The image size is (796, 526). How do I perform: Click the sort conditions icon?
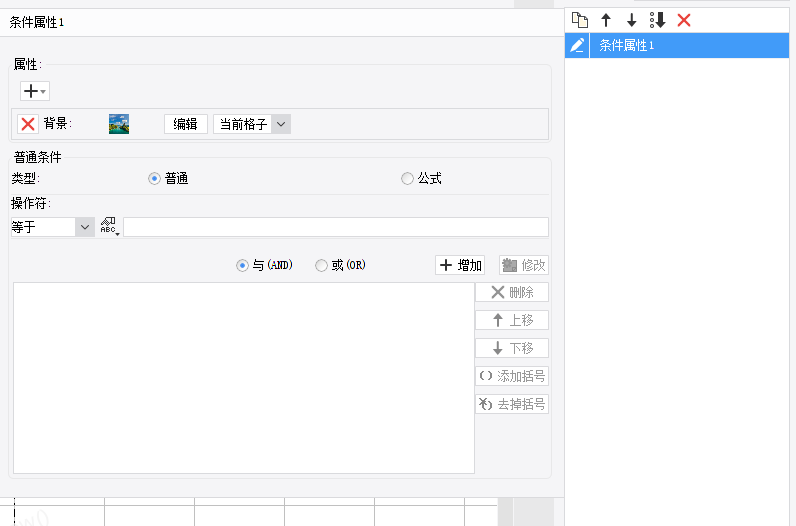coord(657,20)
